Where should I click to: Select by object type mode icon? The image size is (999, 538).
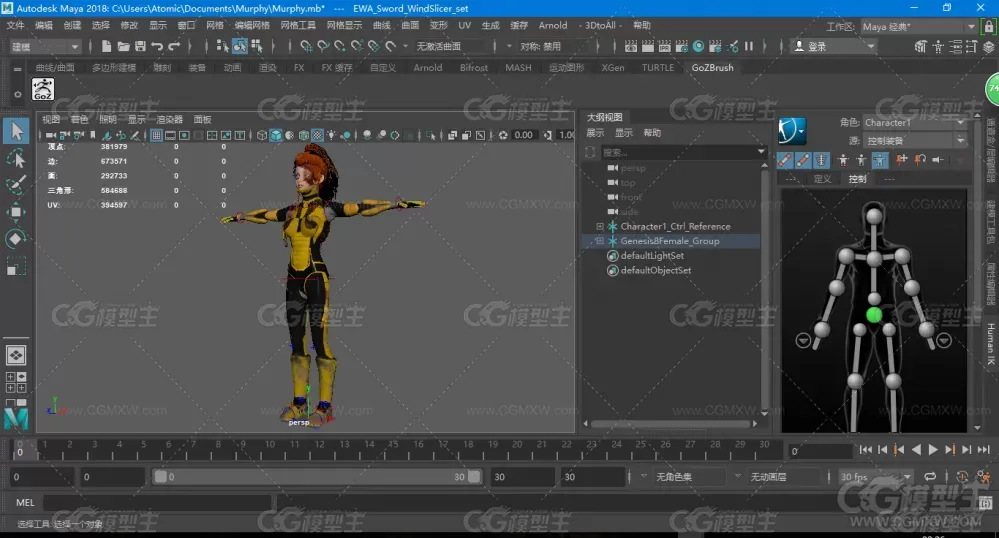coord(240,46)
